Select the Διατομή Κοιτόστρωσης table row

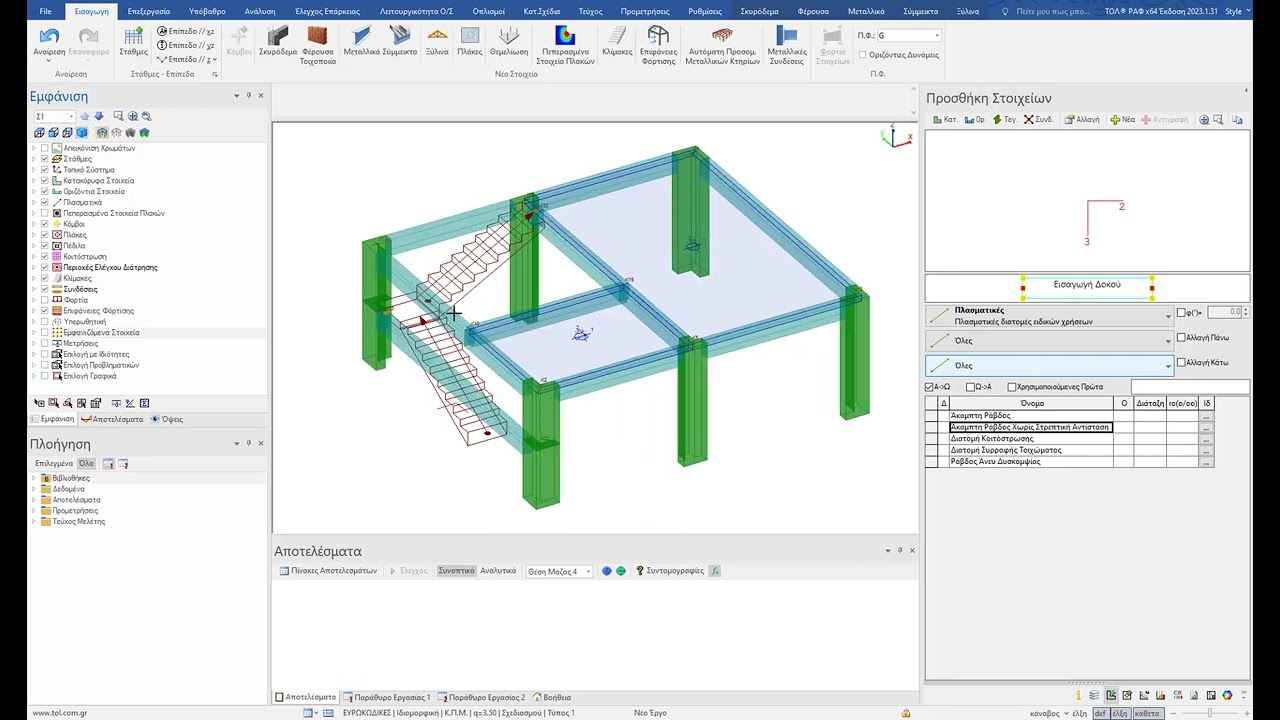click(x=1031, y=438)
